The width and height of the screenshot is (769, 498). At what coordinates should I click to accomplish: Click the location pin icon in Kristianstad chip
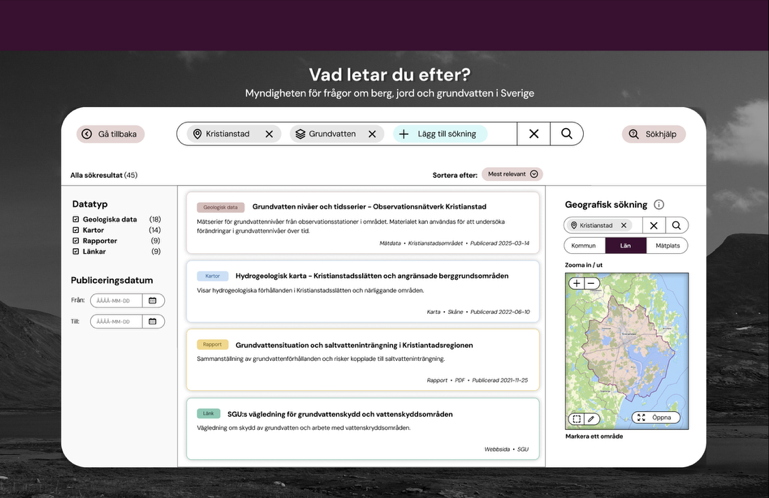(x=197, y=134)
